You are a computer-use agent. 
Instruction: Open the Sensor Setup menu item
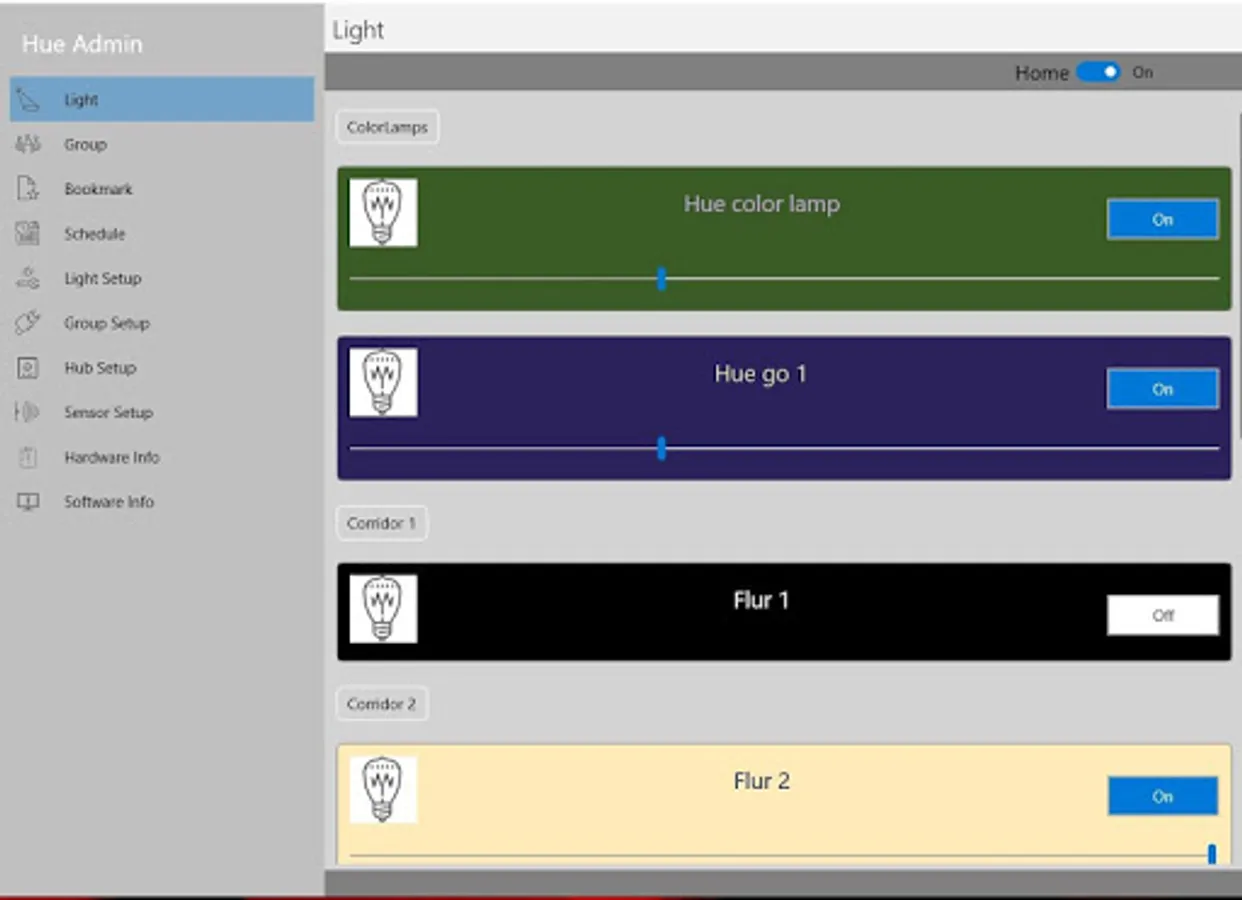click(x=162, y=412)
